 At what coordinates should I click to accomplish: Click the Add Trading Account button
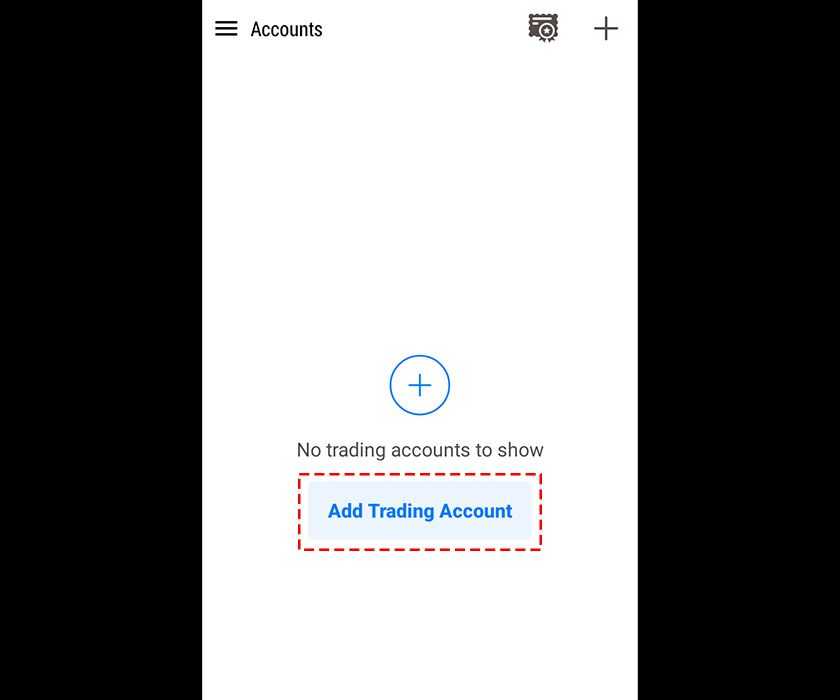(420, 510)
